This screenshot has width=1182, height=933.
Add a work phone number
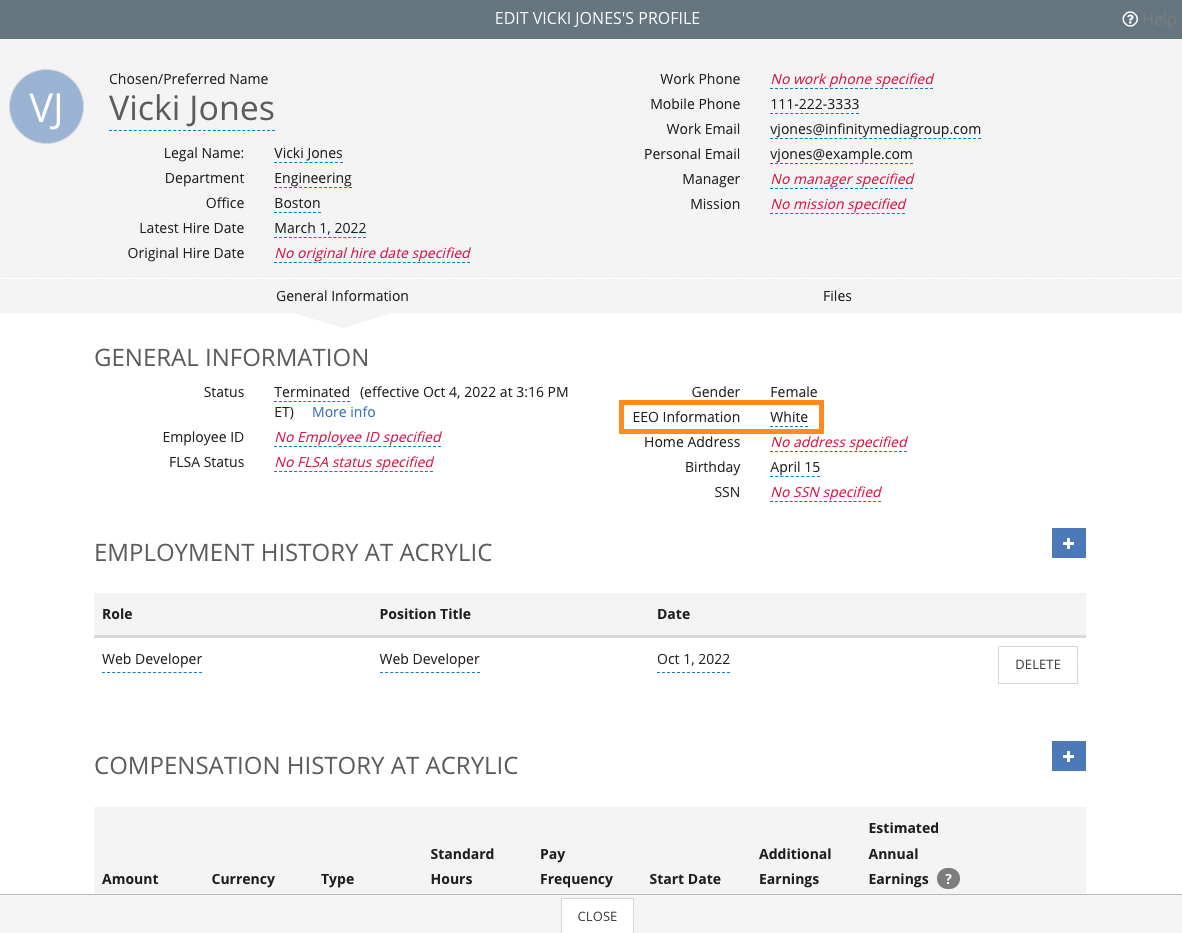[x=852, y=79]
